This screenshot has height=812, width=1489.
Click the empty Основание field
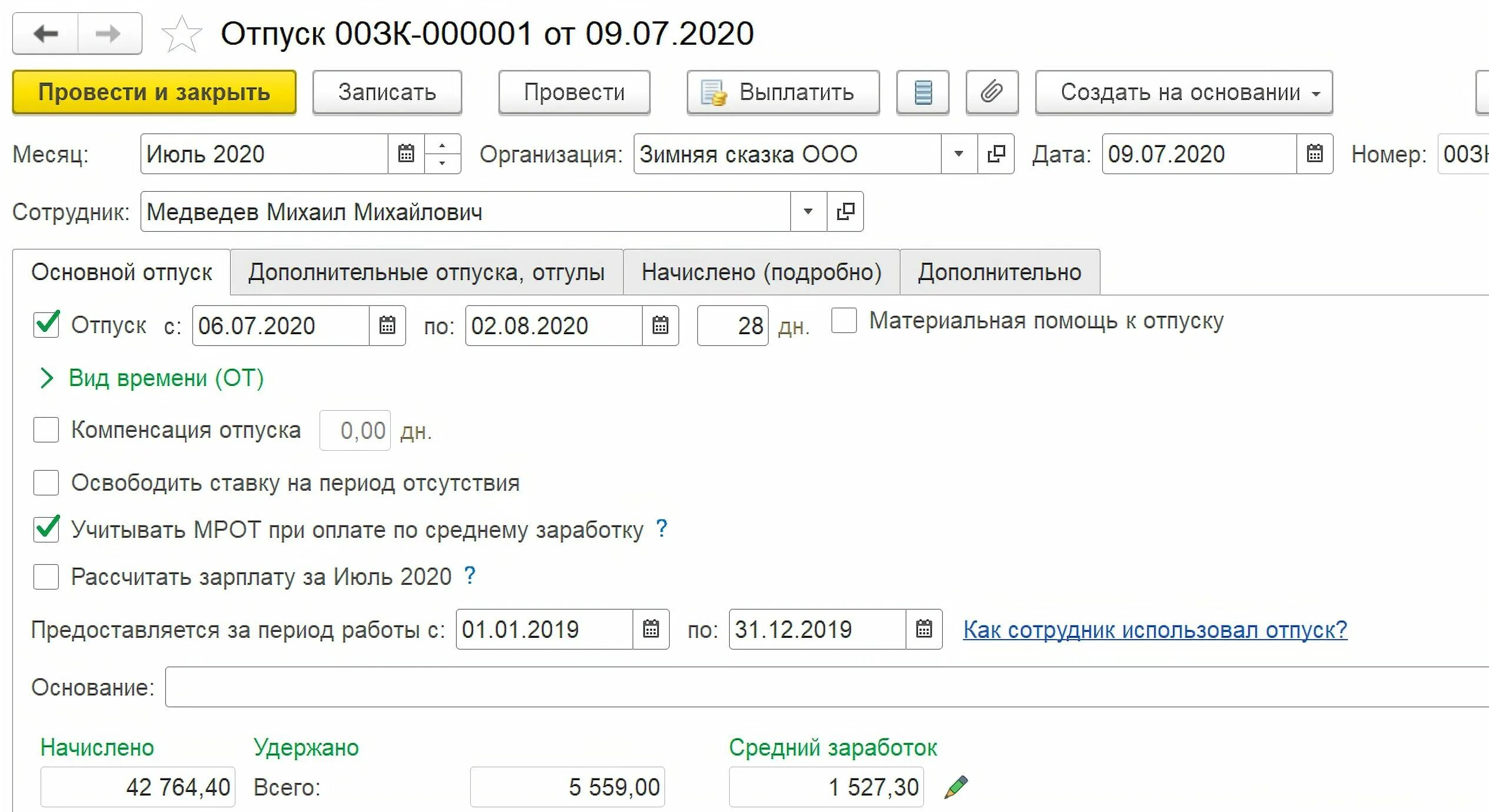(827, 687)
